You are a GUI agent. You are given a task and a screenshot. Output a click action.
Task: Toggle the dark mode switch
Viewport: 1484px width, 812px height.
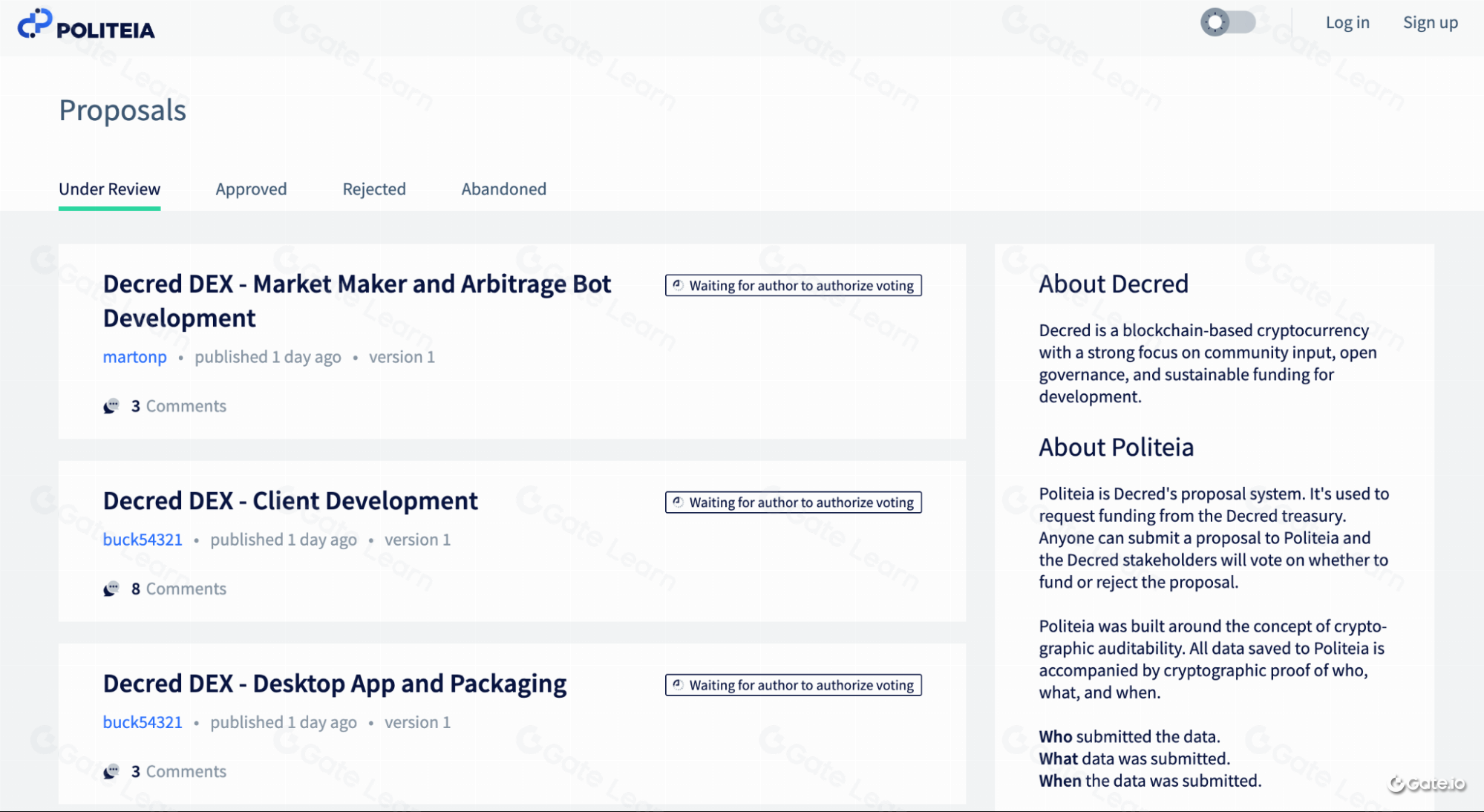[x=1228, y=22]
